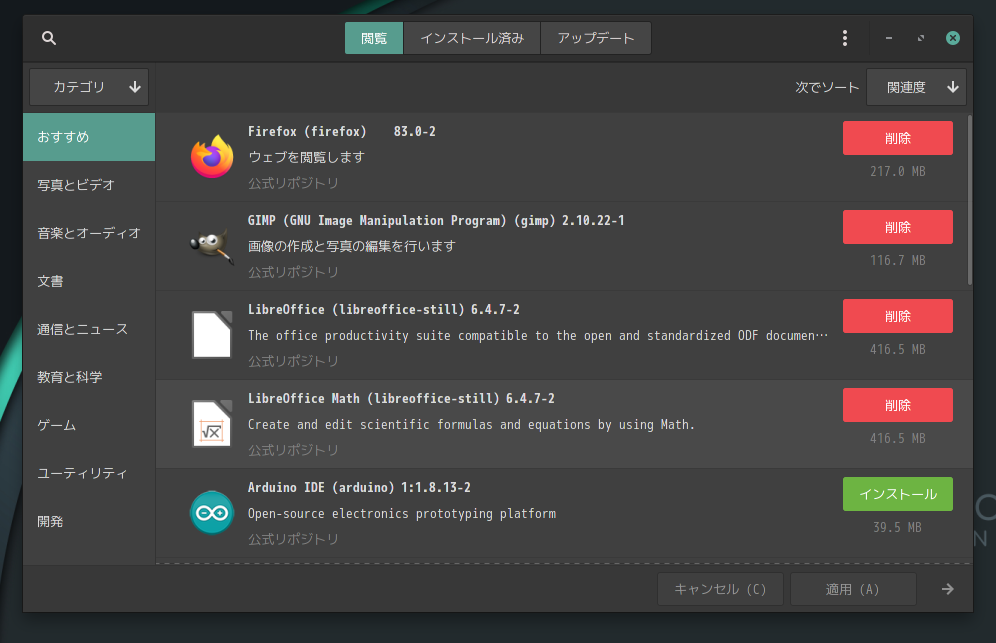Viewport: 996px width, 643px height.
Task: Click the Firefox application icon
Action: [x=212, y=157]
